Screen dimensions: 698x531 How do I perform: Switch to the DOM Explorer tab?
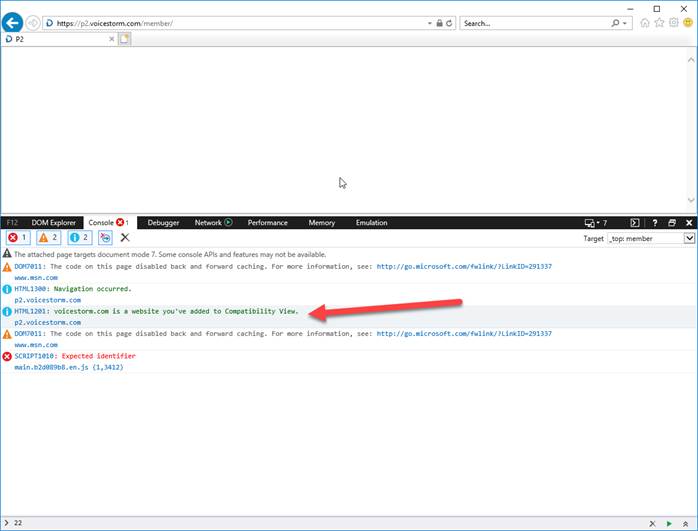pos(53,223)
